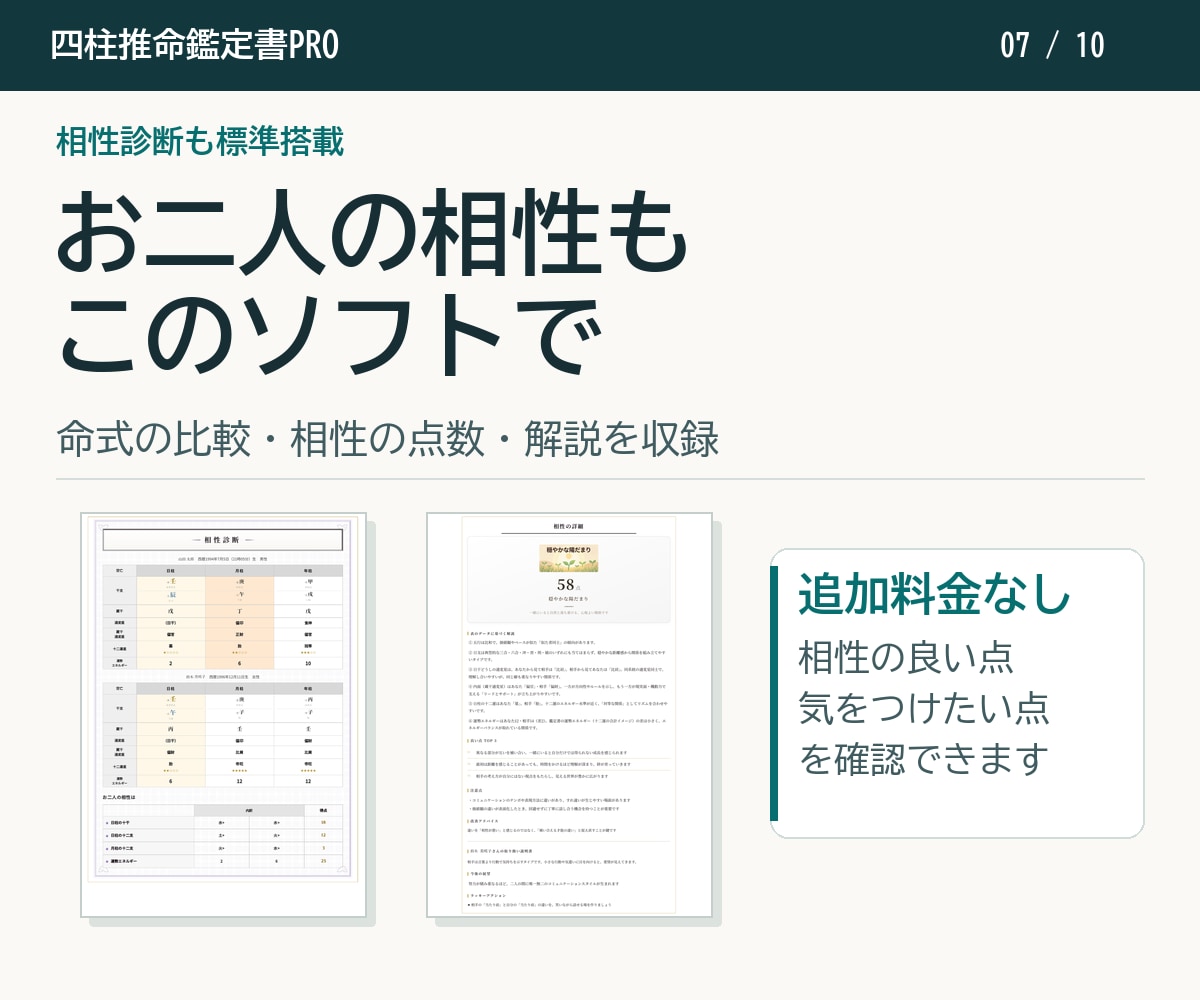Click the 相性診断 title box in left thumbnail
Viewport: 1200px width, 1000px height.
(x=223, y=540)
